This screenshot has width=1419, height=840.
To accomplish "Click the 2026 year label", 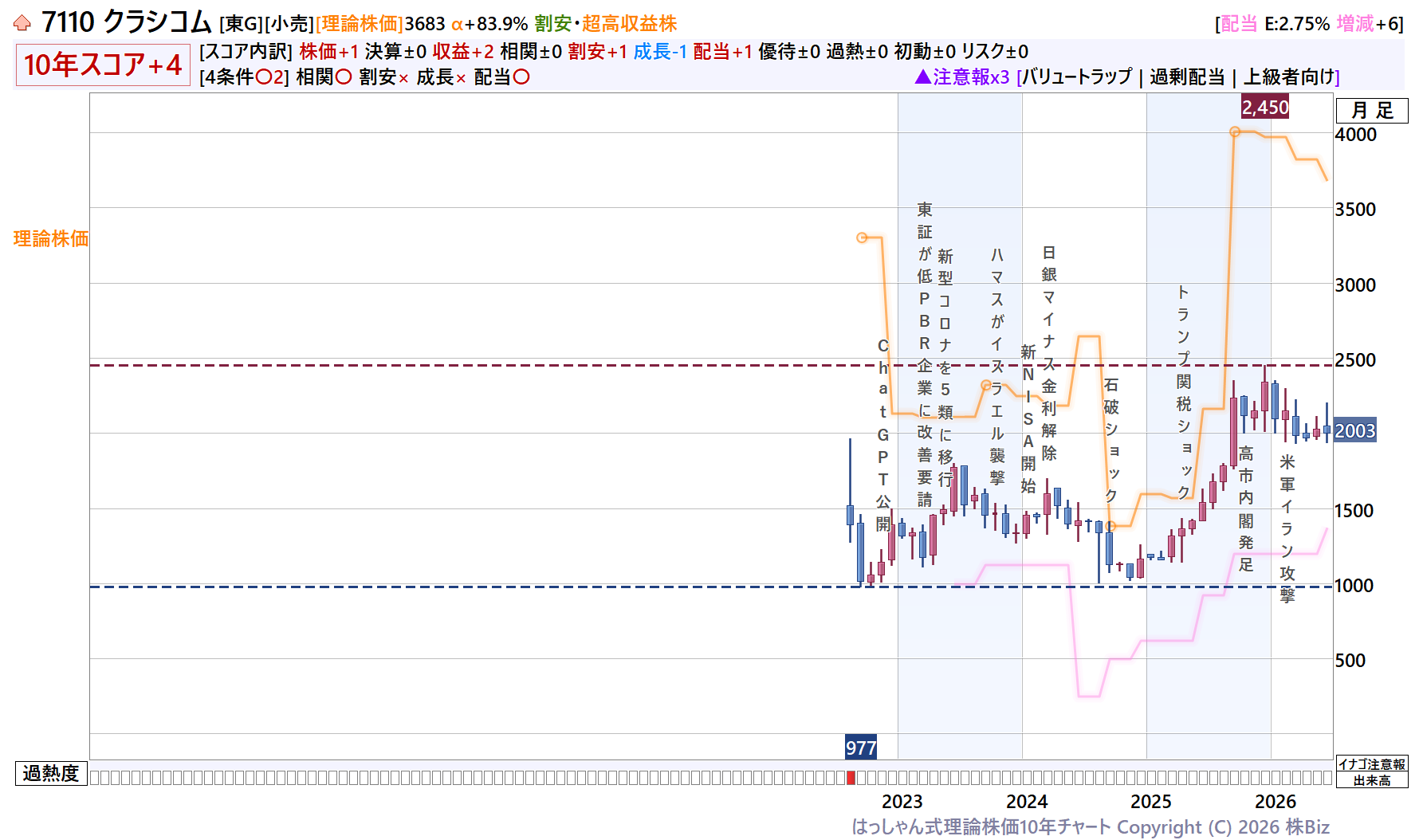I will (x=1276, y=802).
